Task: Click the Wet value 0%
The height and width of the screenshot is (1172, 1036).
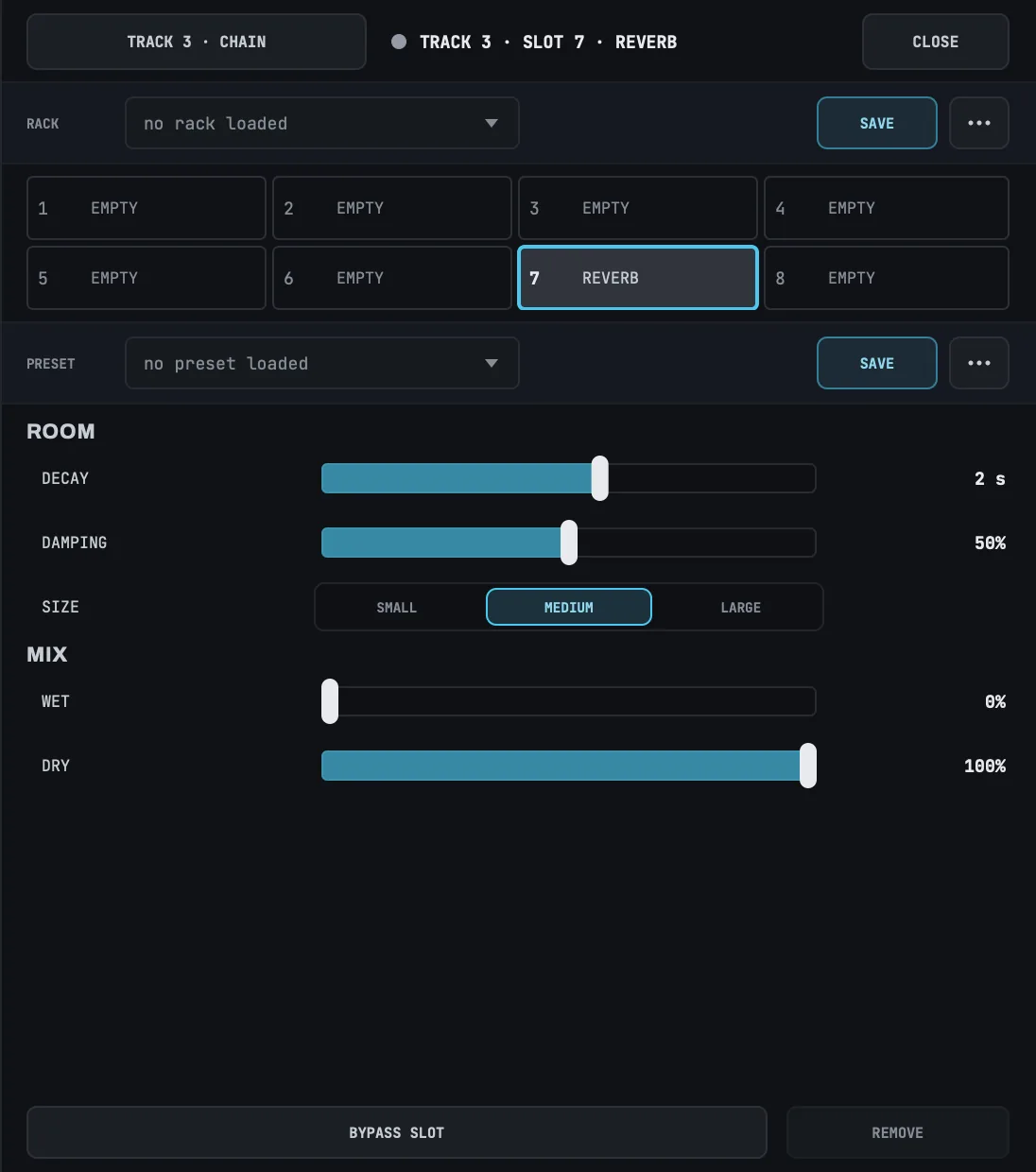Action: (x=995, y=701)
